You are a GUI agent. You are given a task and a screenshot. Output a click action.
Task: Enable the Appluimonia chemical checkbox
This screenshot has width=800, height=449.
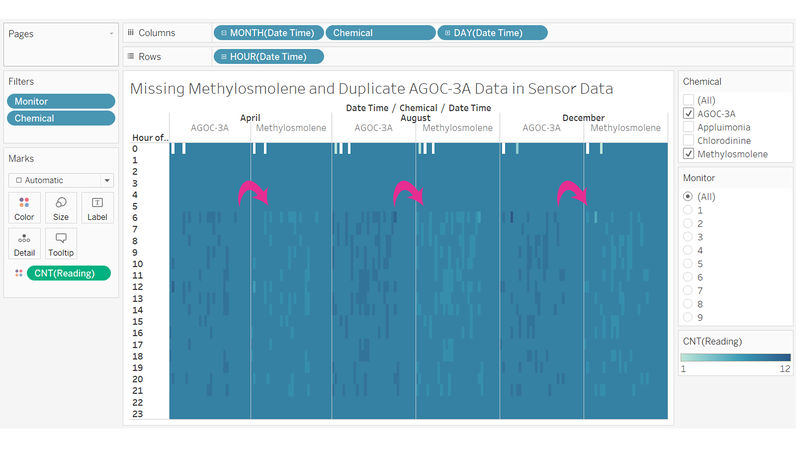tap(688, 127)
